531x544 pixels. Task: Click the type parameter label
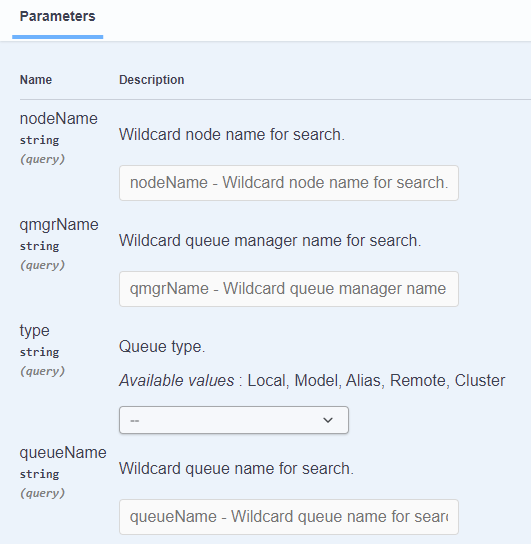point(34,331)
